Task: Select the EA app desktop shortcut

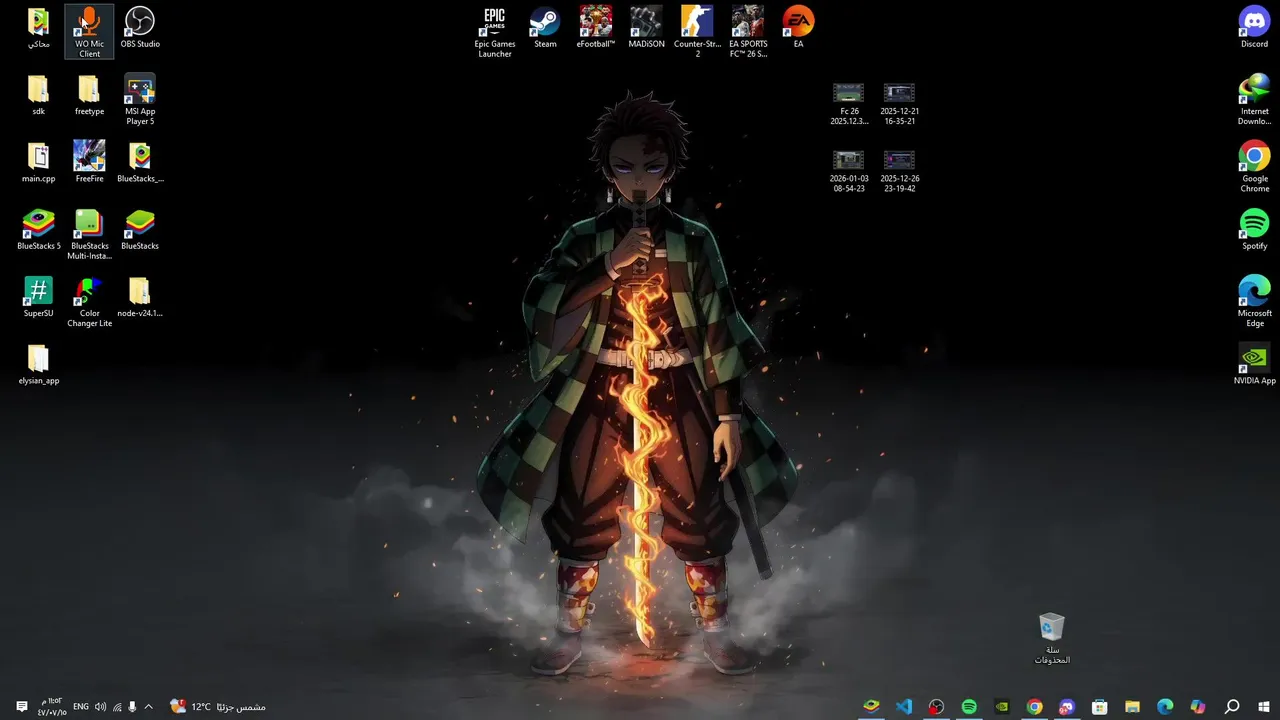Action: [x=798, y=28]
